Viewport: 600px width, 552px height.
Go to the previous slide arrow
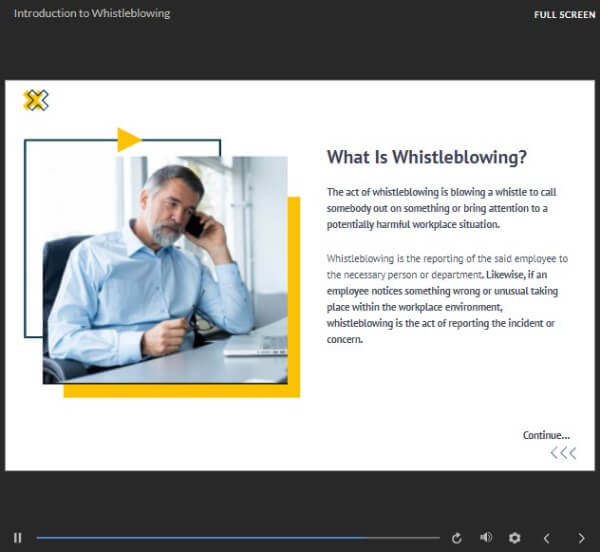(546, 538)
